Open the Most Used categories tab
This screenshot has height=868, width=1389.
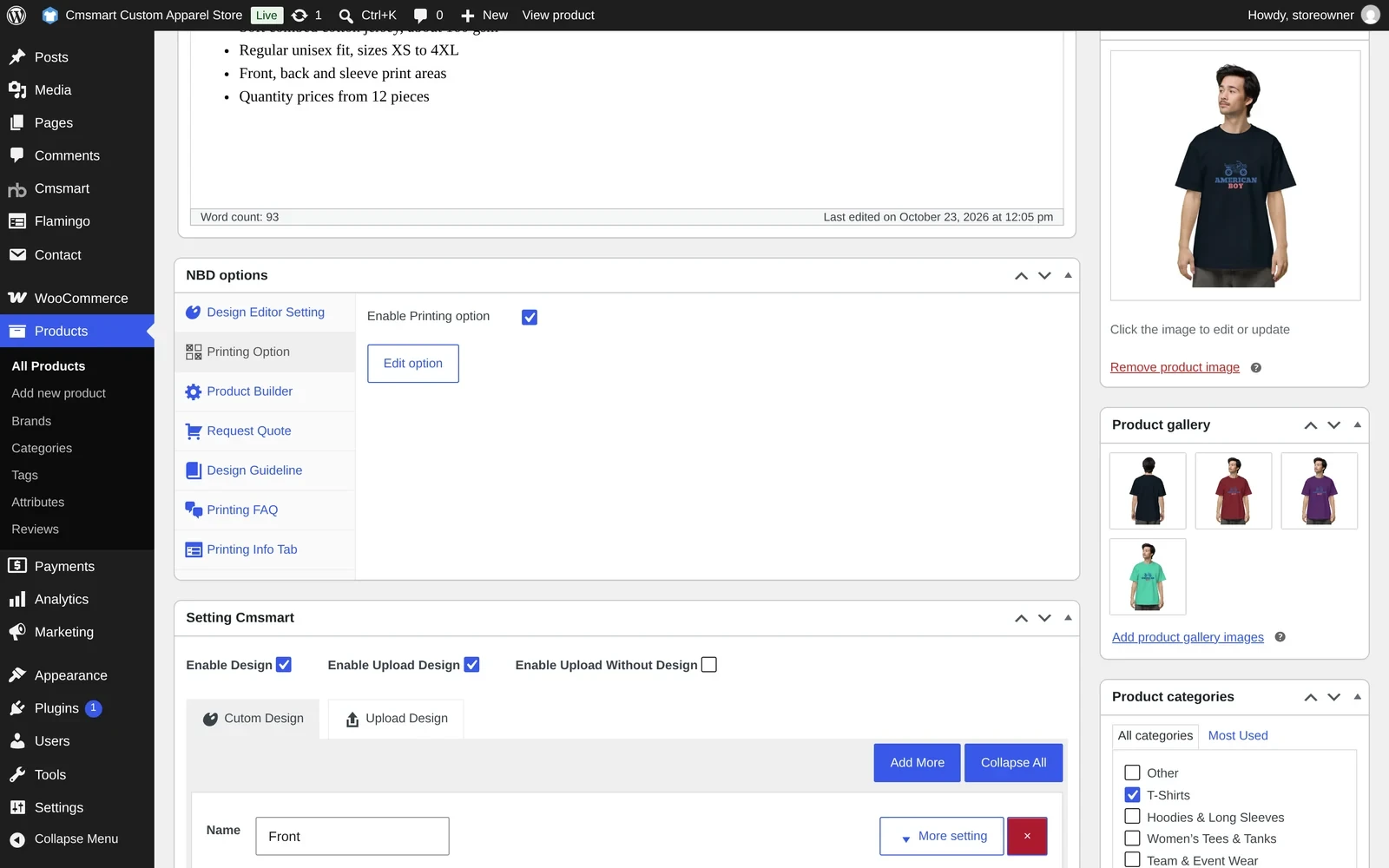1238,735
